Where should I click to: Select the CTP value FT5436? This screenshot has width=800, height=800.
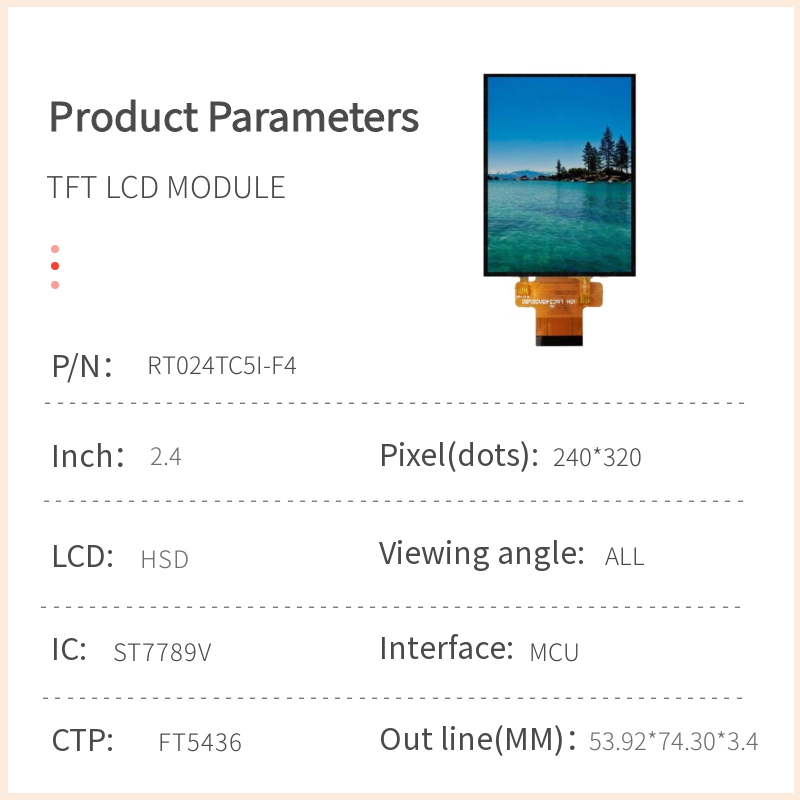[200, 743]
